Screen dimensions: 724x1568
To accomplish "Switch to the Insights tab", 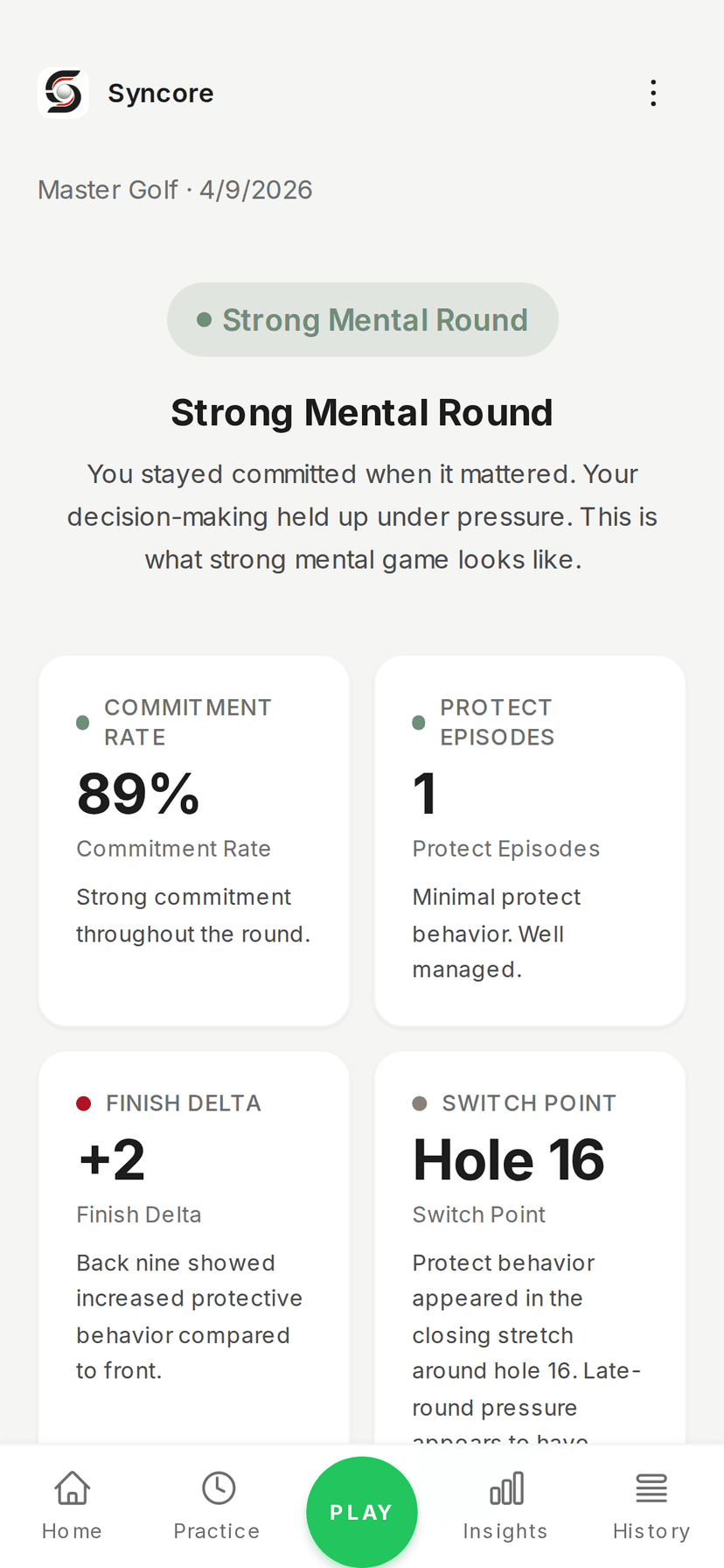I will click(505, 1501).
